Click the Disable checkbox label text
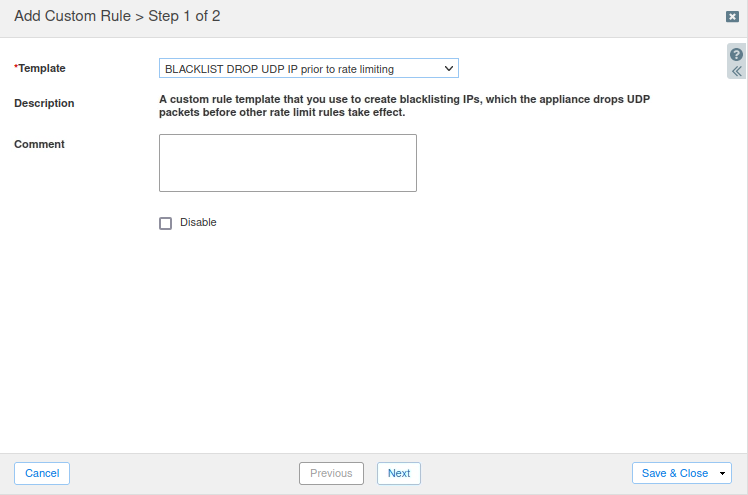Screen dimensions: 748x495 198,222
